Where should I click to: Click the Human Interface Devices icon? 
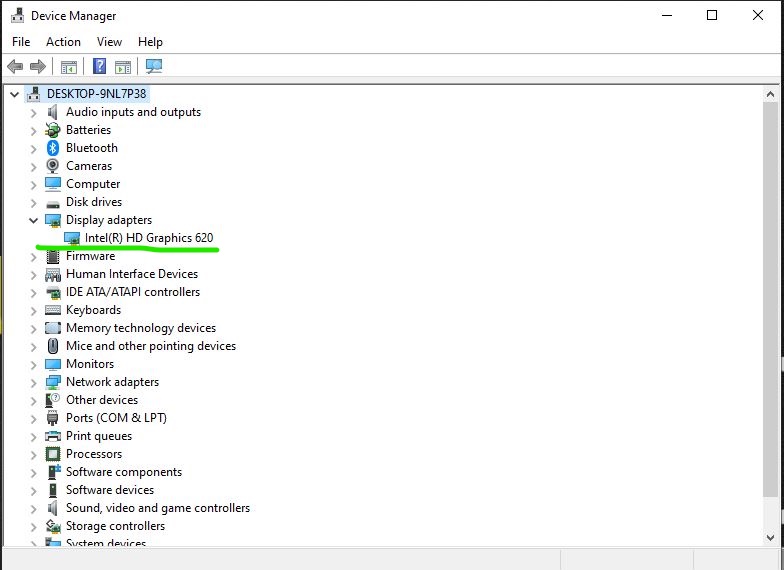[52, 274]
